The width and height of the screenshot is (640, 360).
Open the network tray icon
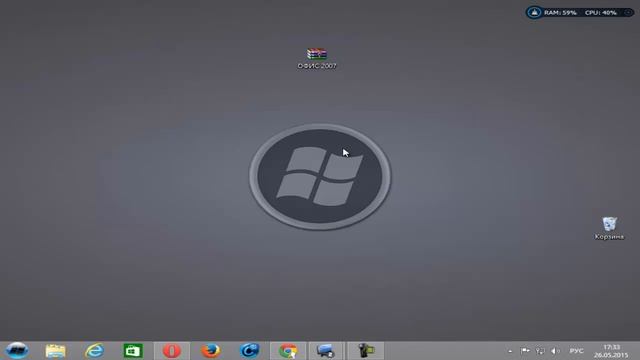coord(540,351)
